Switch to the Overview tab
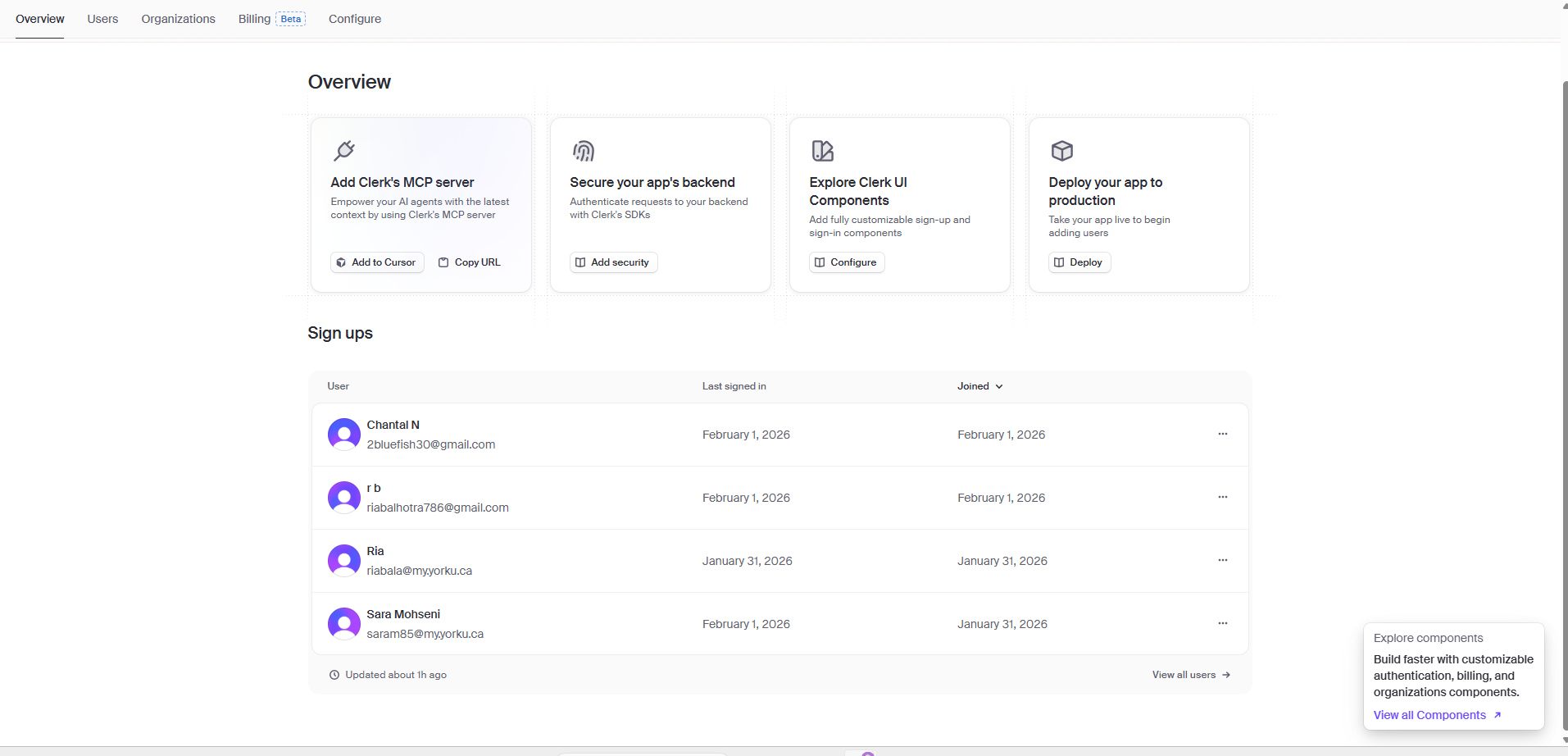The height and width of the screenshot is (756, 1568). 40,19
